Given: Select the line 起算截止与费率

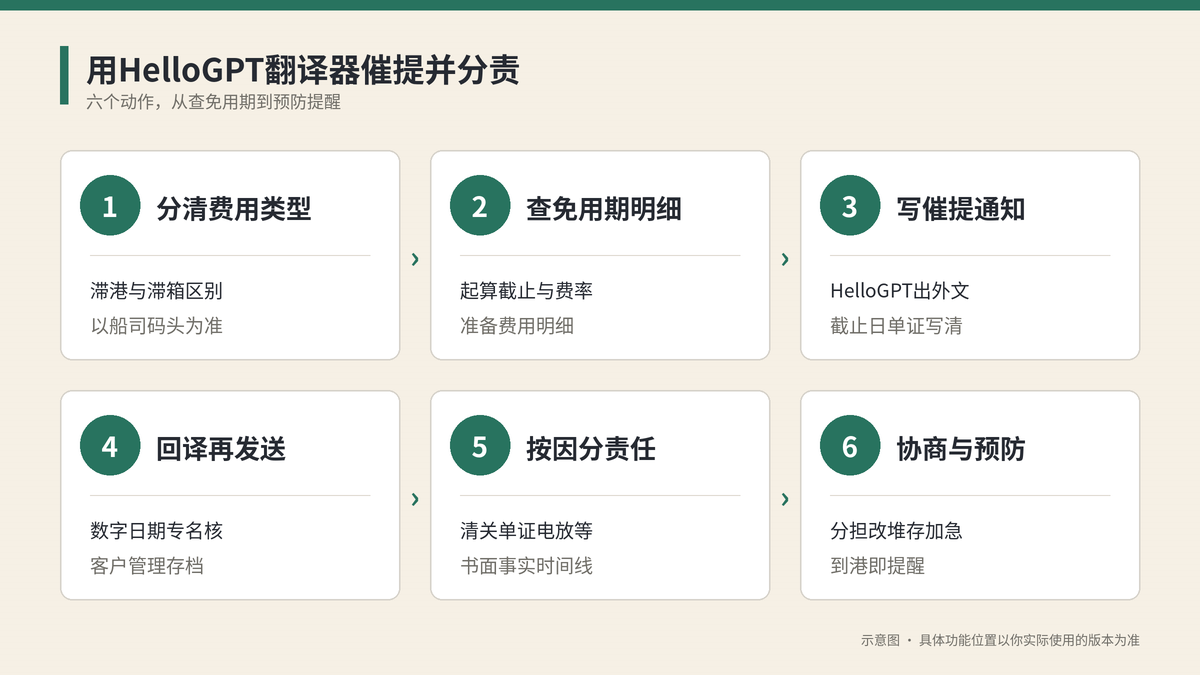Looking at the screenshot, I should click(526, 291).
